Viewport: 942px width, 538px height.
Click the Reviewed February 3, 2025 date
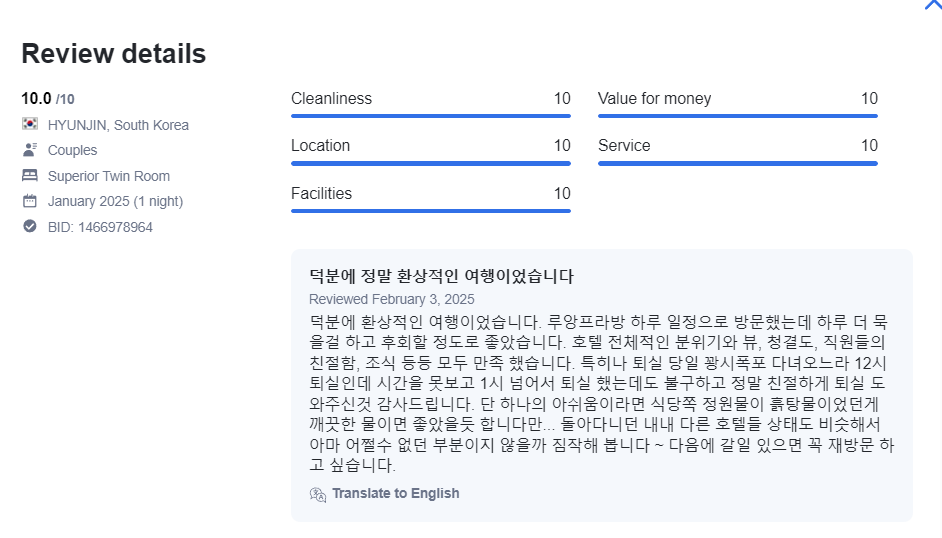[x=392, y=299]
